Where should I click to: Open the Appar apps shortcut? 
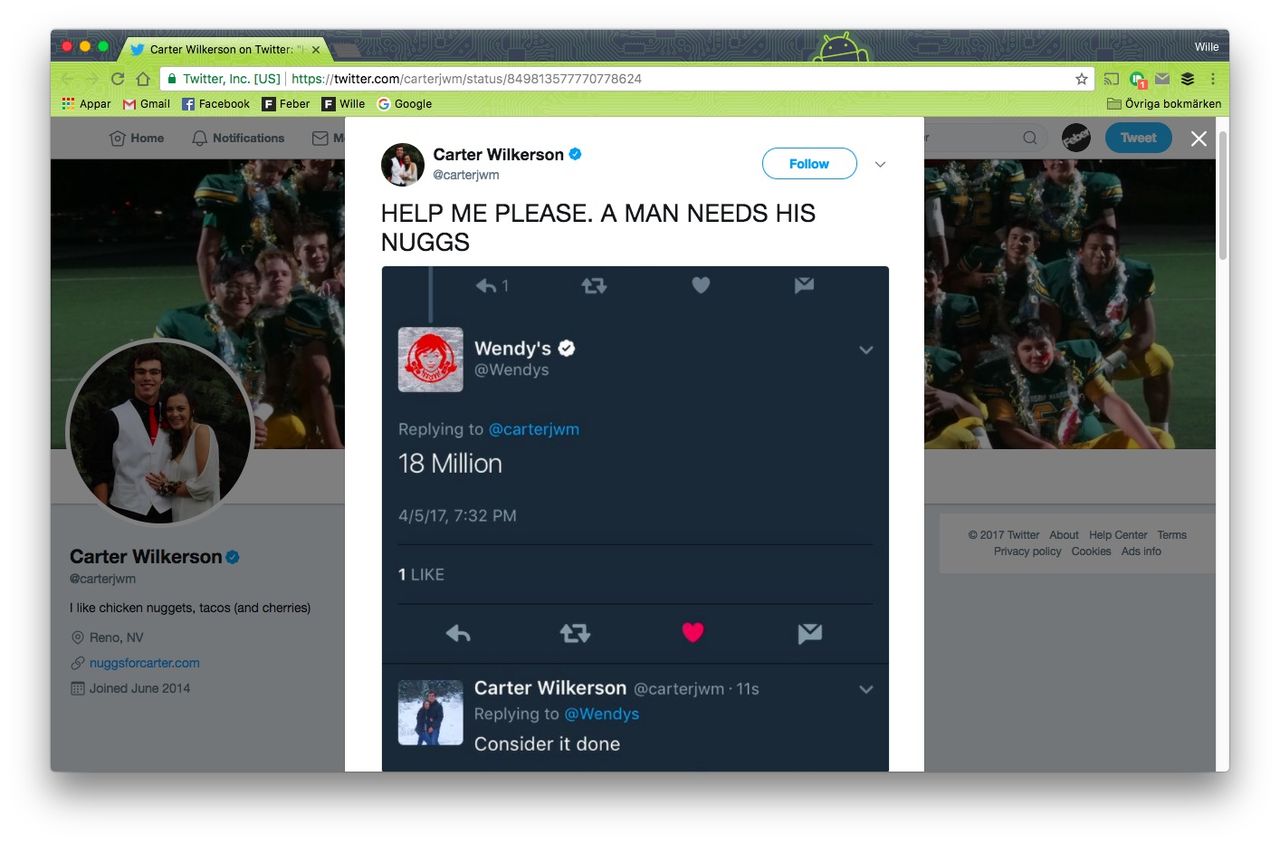coord(86,104)
